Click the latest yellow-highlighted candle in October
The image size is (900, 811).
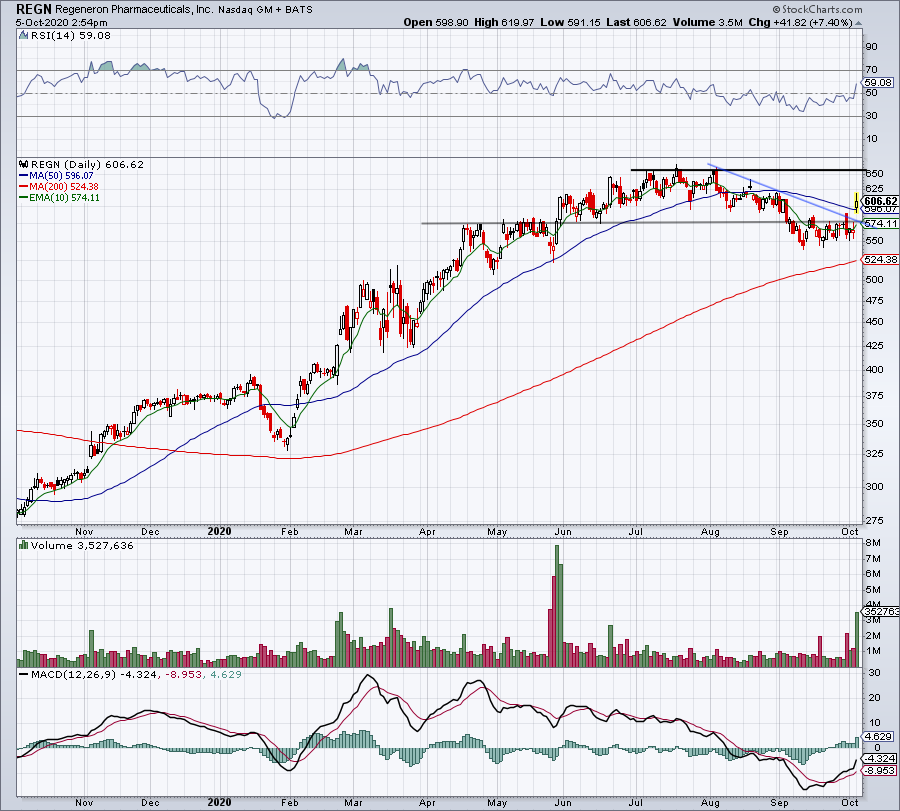pyautogui.click(x=857, y=201)
